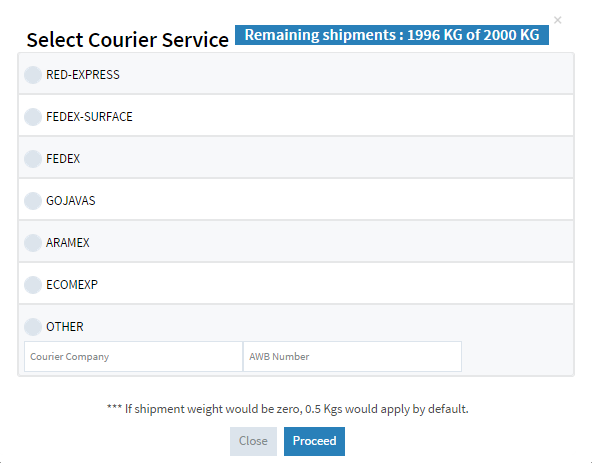This screenshot has height=463, width=592.
Task: Click the RED-EXPRESS label text
Action: (x=83, y=75)
